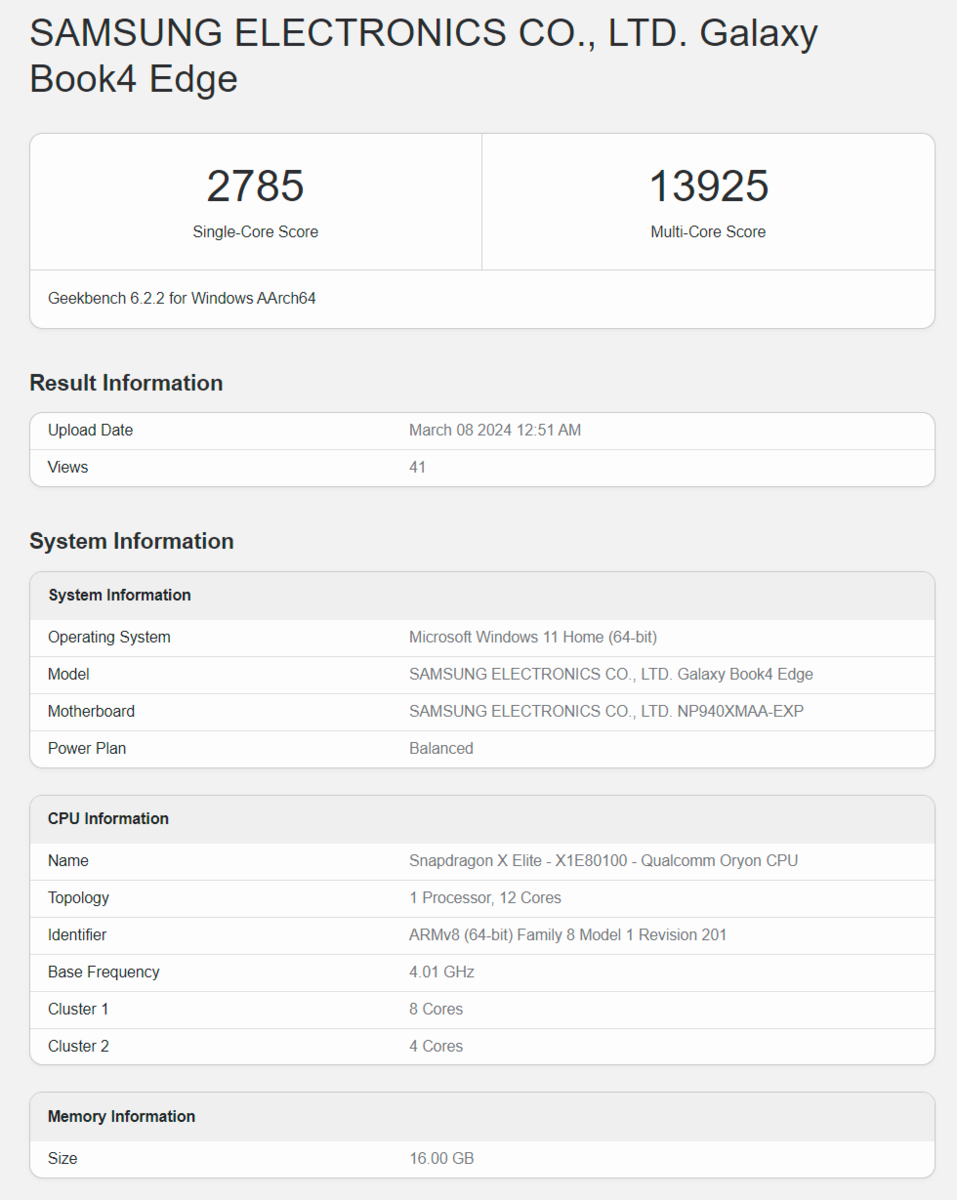The image size is (957, 1200).
Task: Click the Views count value 41
Action: [417, 467]
